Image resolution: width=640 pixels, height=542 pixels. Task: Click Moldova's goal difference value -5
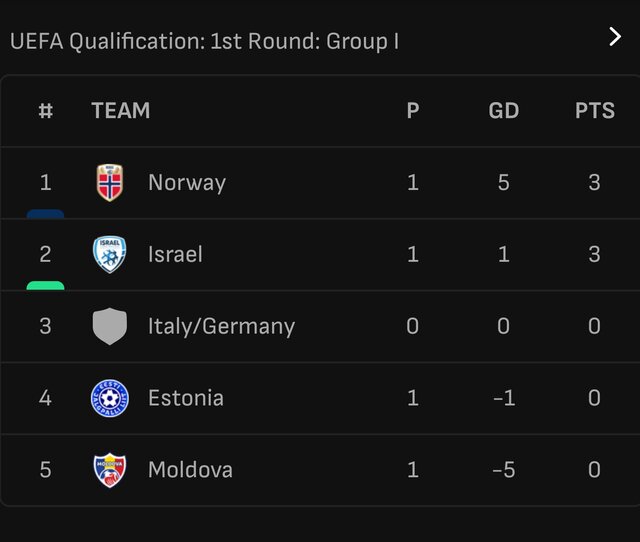pos(503,470)
